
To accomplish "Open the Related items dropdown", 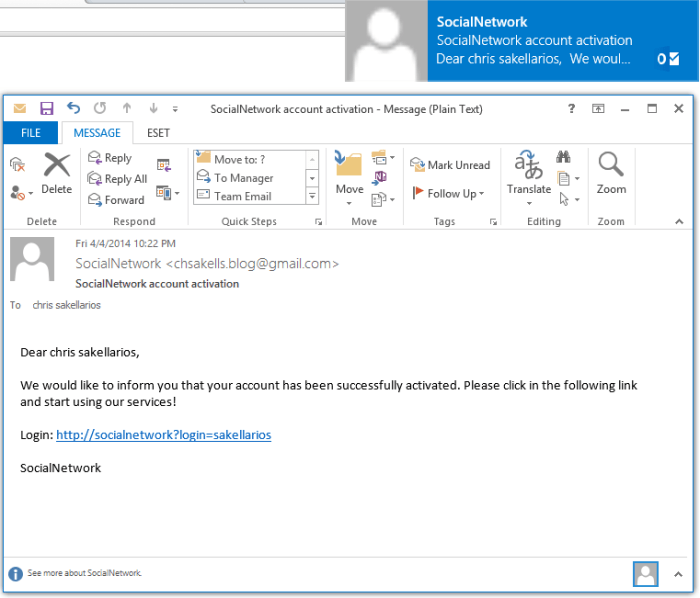I will (x=568, y=179).
